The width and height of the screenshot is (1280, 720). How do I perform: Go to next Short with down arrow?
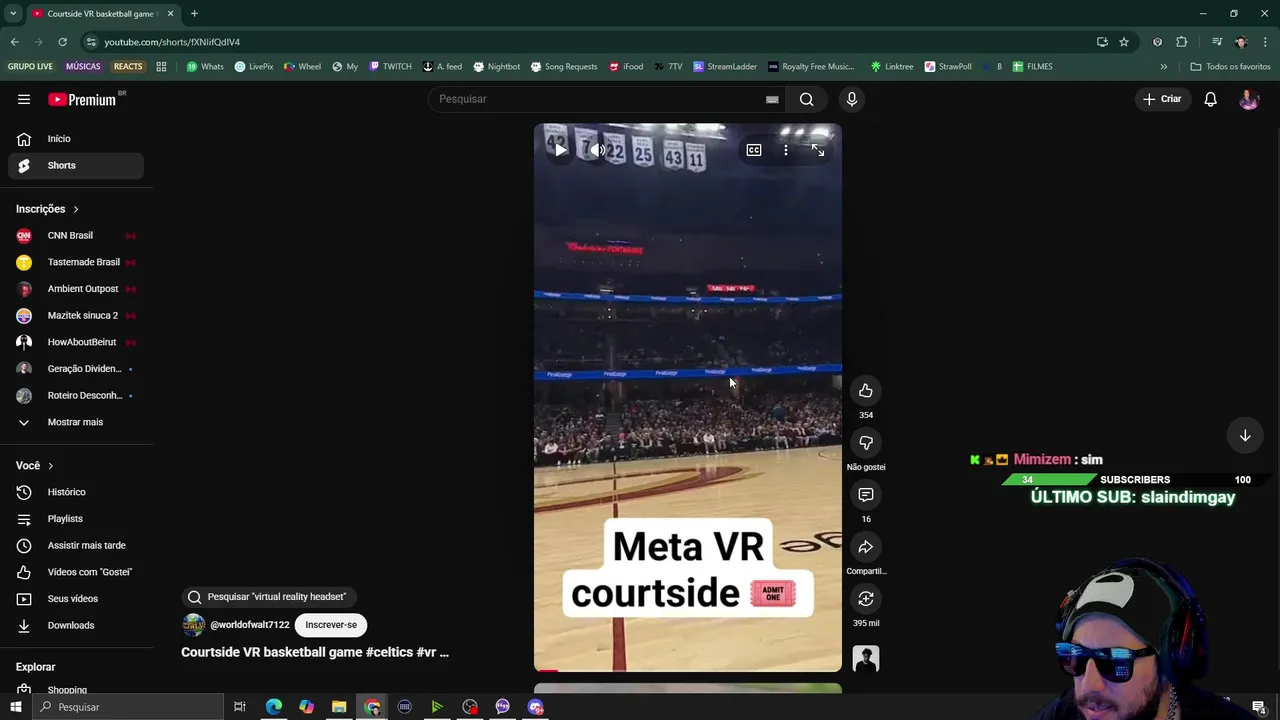[1245, 436]
